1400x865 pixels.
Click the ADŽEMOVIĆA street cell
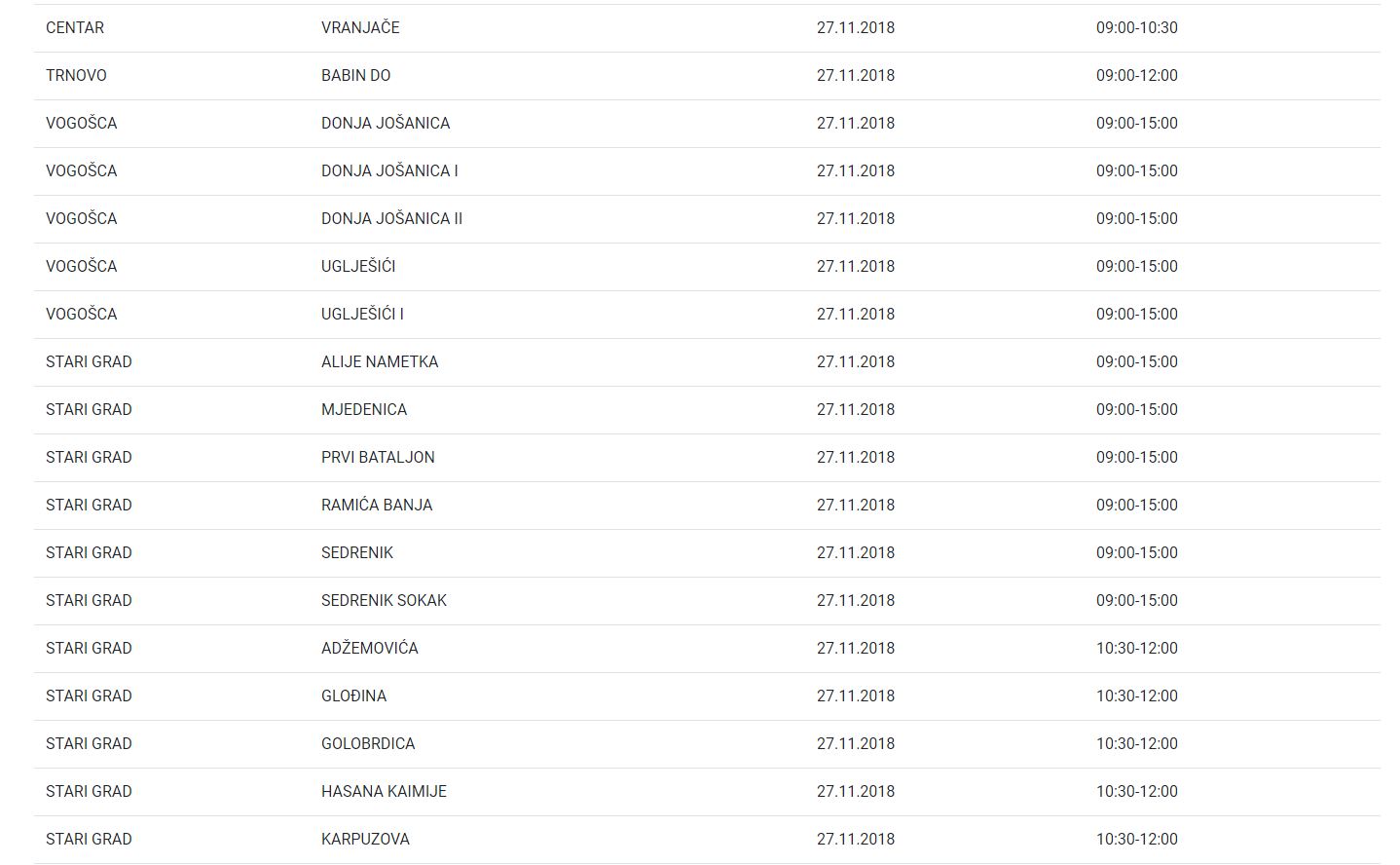[x=369, y=648]
